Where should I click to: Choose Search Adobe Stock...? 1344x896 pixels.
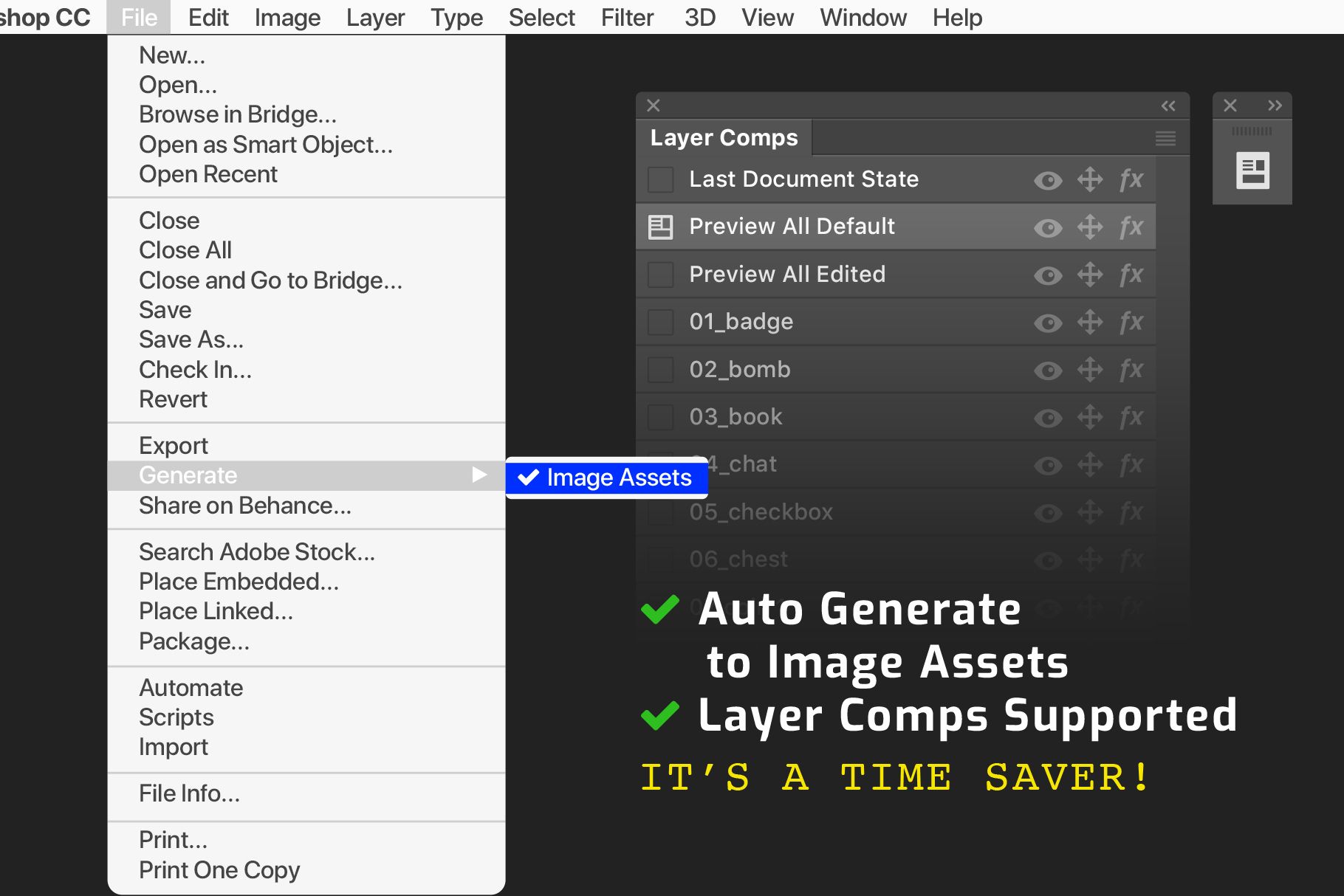pos(306,552)
